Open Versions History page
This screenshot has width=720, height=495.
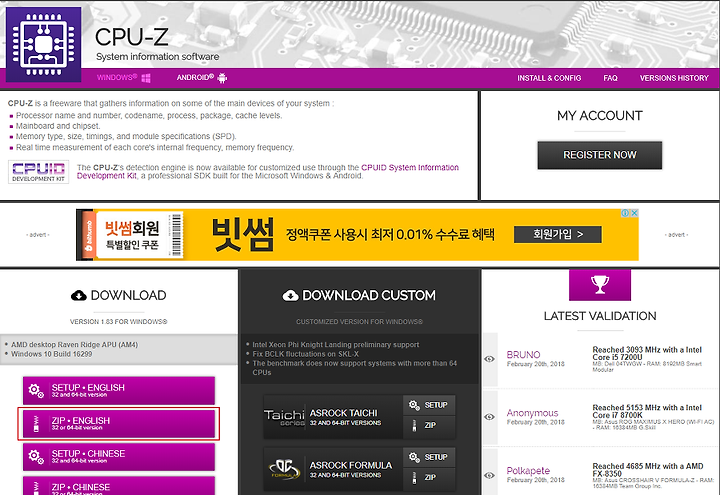[x=674, y=78]
